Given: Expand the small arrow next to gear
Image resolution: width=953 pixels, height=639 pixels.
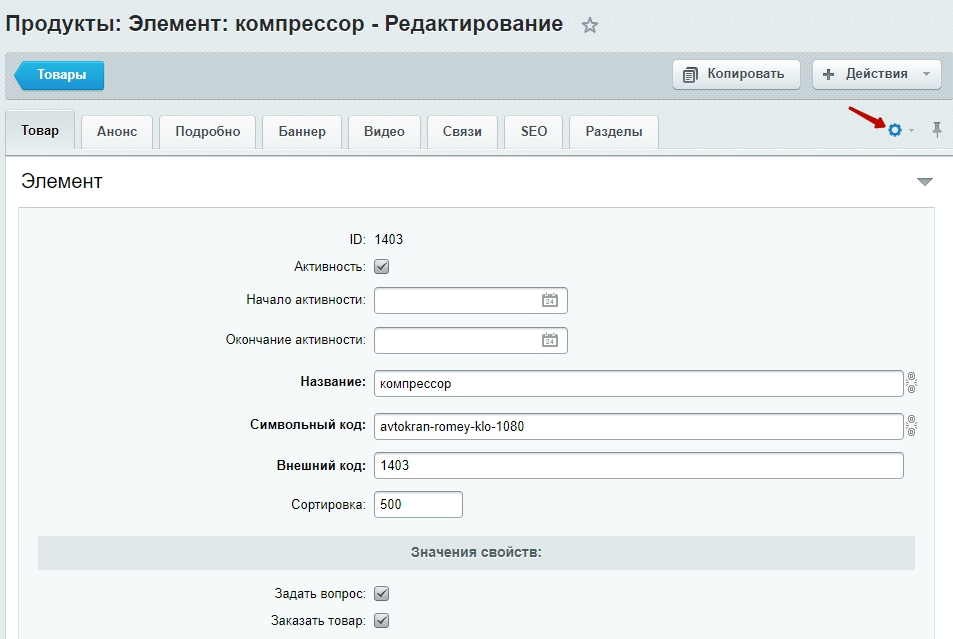Looking at the screenshot, I should [911, 130].
